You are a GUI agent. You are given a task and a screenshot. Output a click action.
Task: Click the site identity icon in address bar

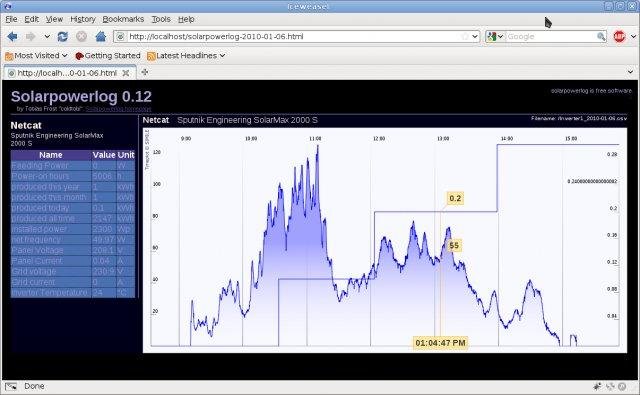[x=120, y=36]
